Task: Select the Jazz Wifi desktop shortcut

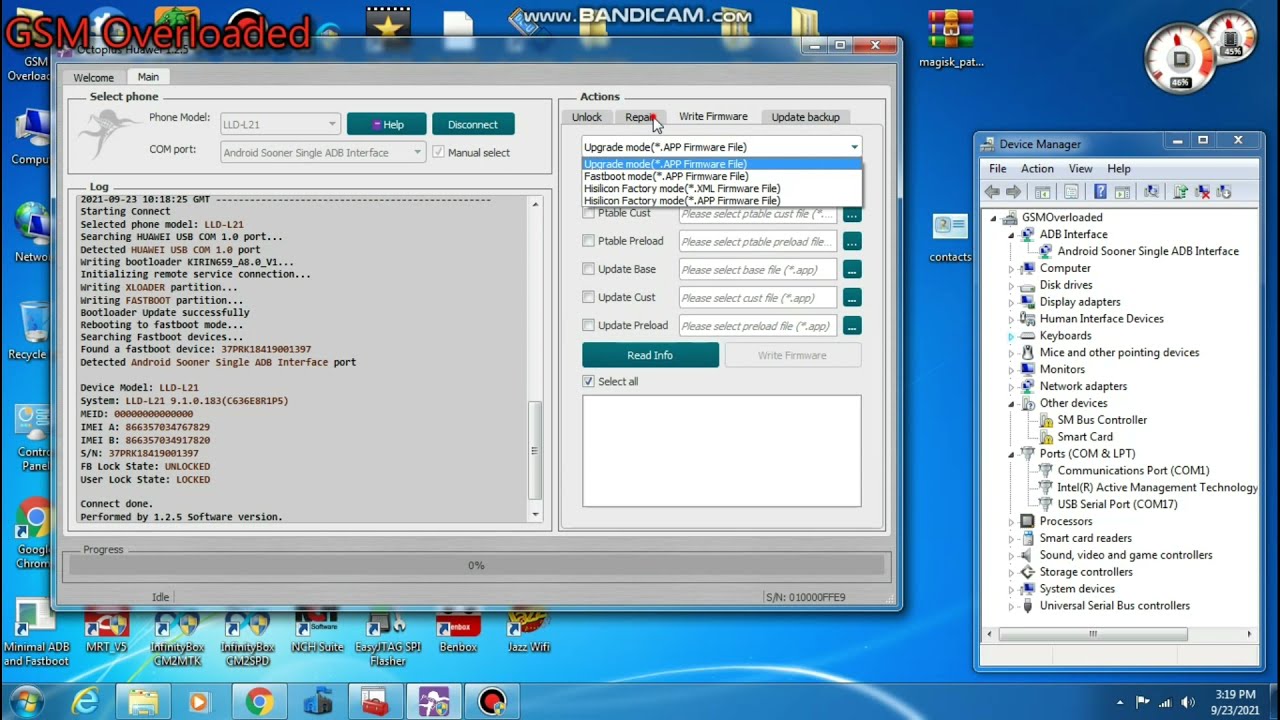Action: point(528,633)
